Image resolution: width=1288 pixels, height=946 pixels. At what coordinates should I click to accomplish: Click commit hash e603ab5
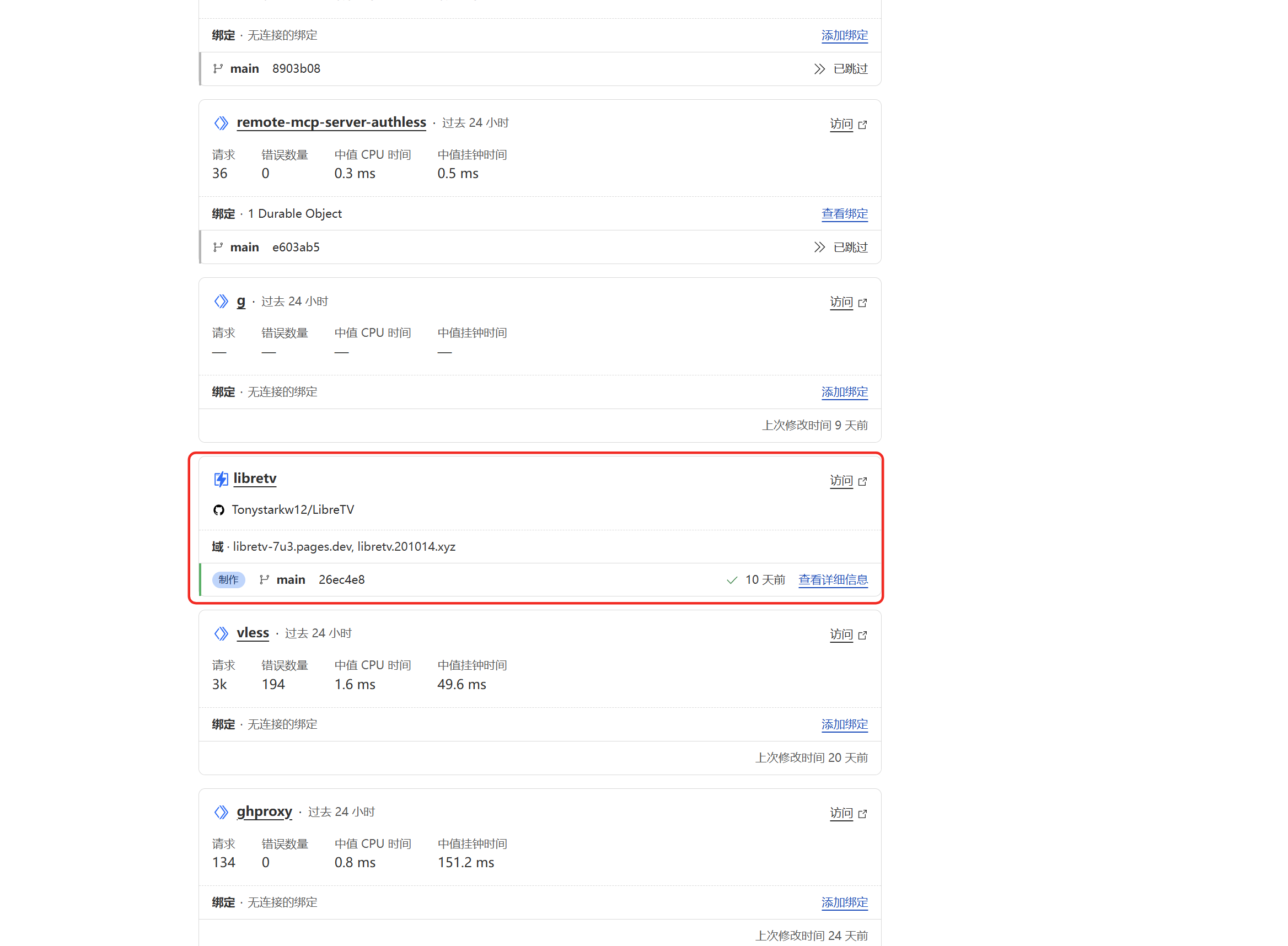296,247
